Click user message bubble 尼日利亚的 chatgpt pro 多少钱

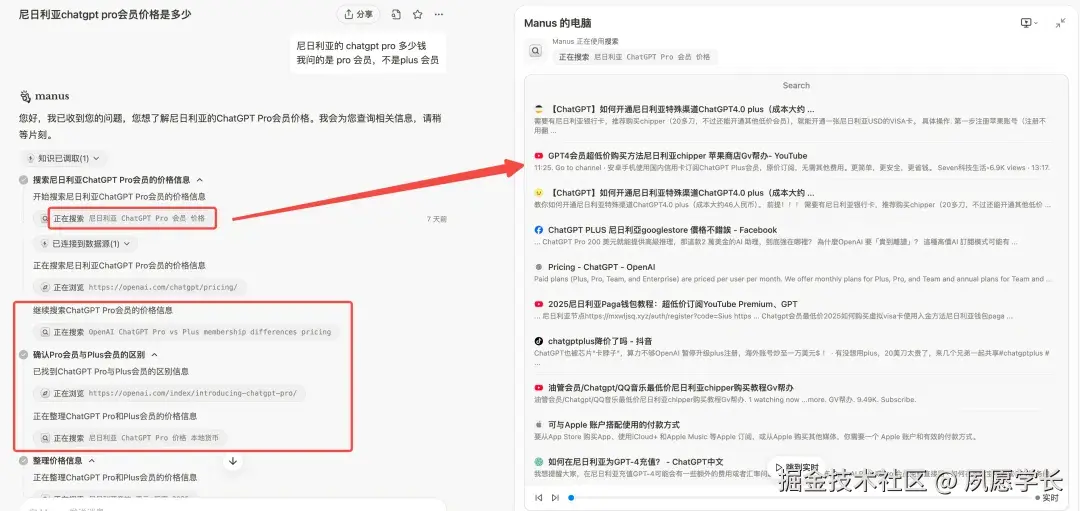click(x=367, y=53)
